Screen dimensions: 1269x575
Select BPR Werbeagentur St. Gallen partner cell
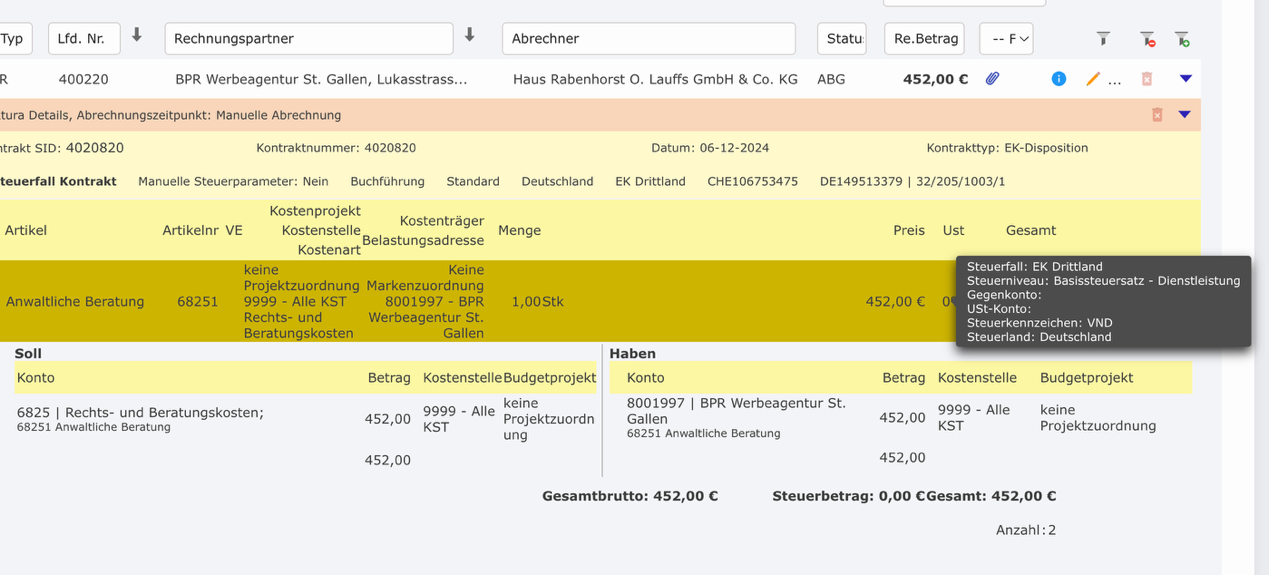pos(321,79)
